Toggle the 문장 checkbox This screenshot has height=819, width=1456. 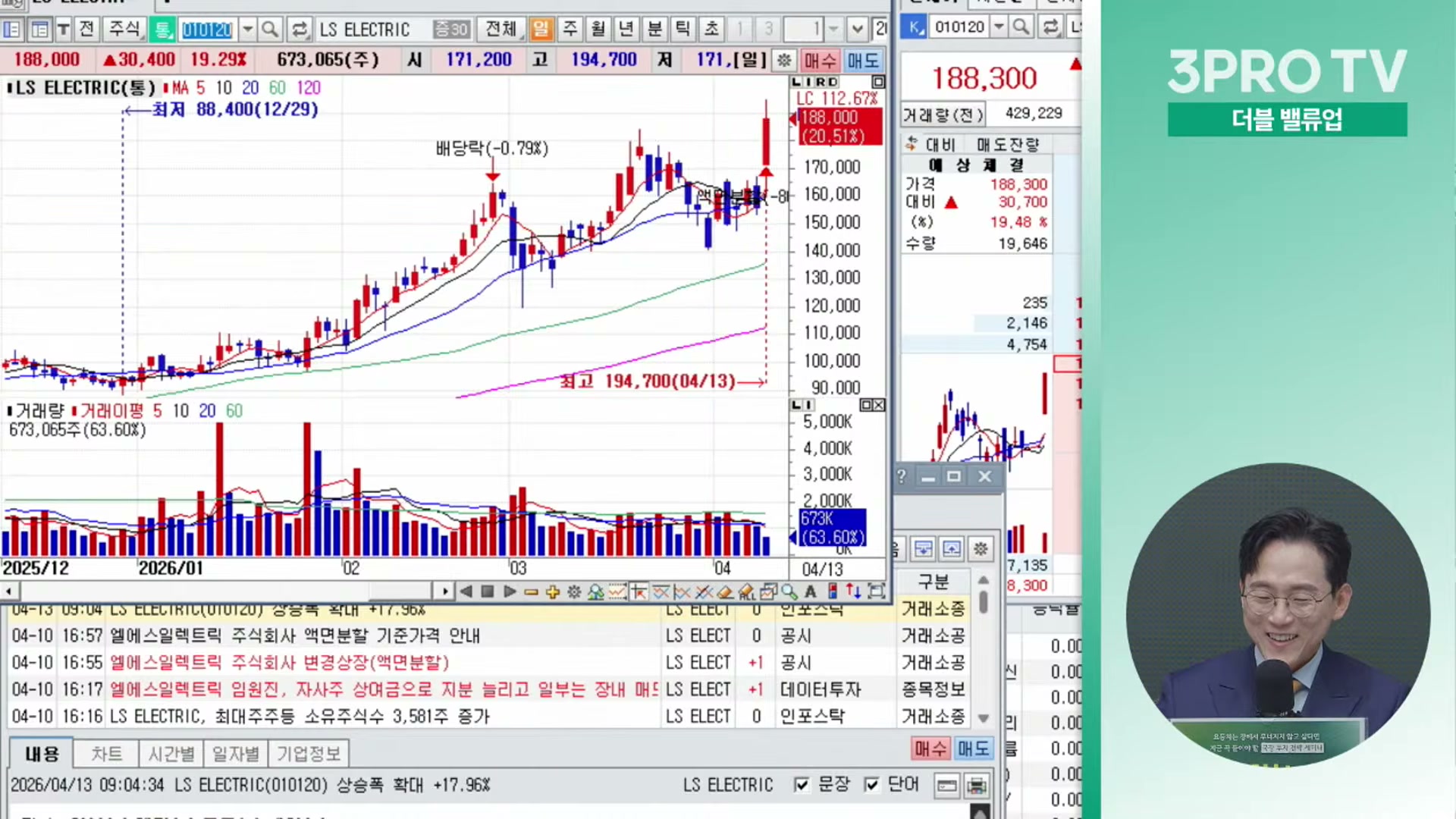point(802,785)
